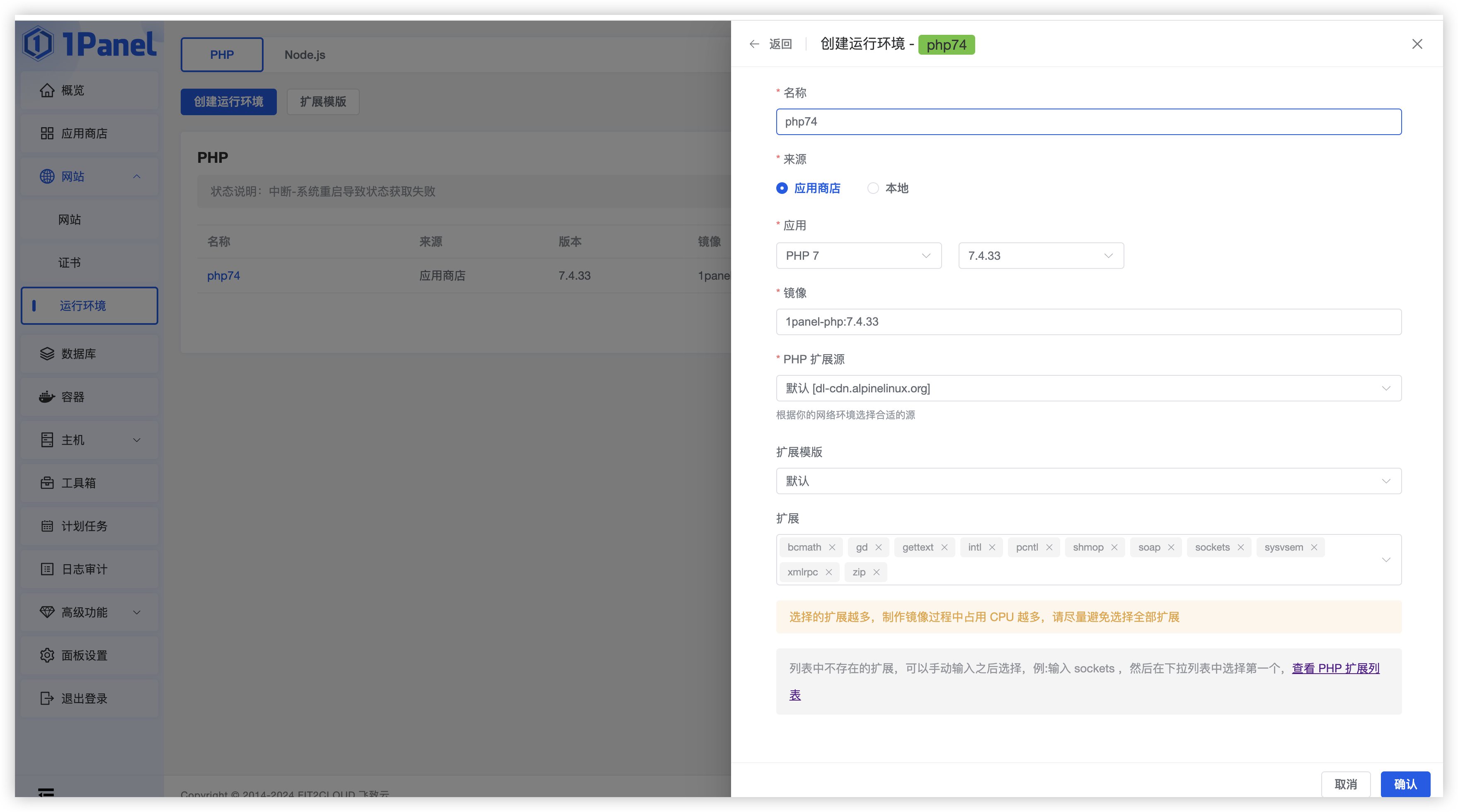Close the 创建运行环境 drawer
This screenshot has width=1458, height=812.
[1417, 43]
